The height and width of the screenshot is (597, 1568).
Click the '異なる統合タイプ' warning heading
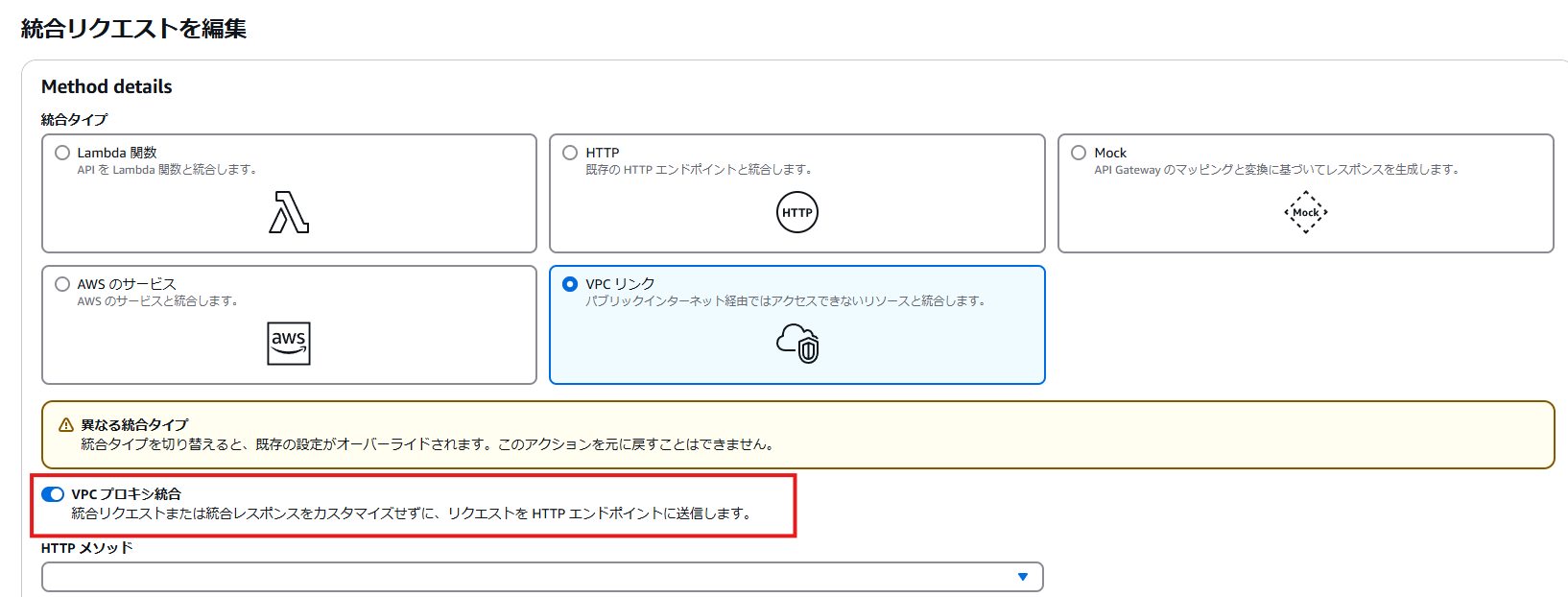[134, 425]
